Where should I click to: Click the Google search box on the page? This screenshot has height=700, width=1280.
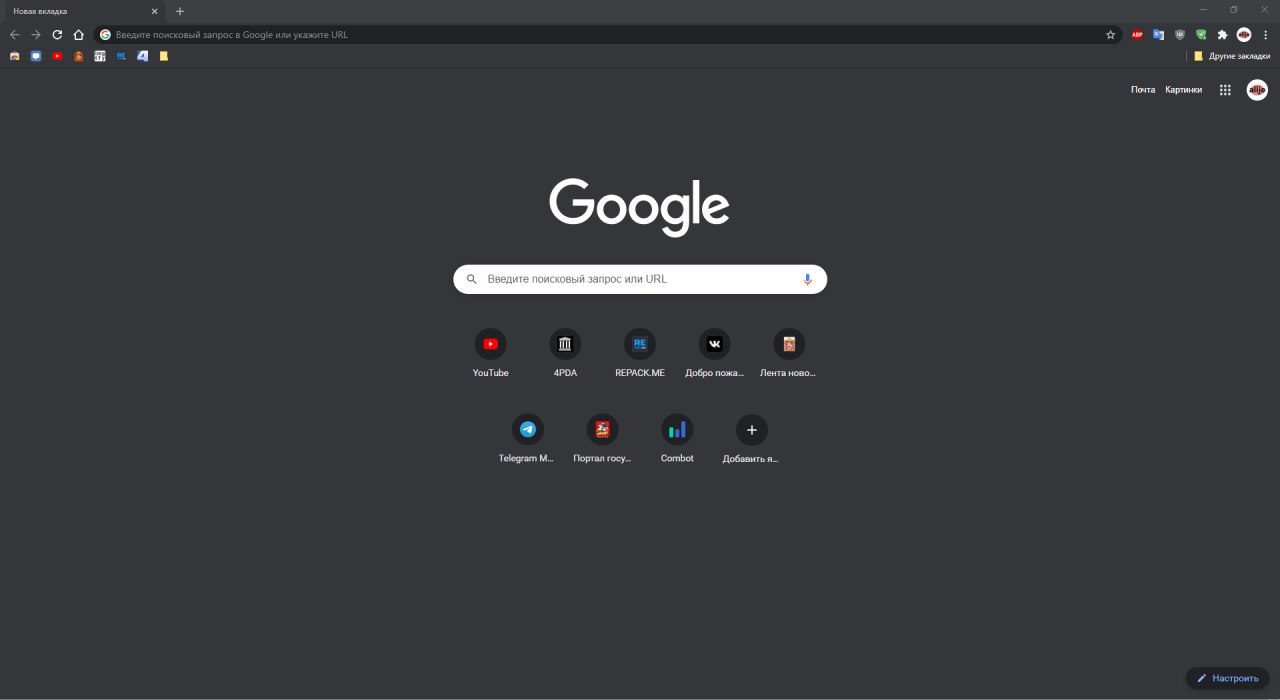pyautogui.click(x=640, y=279)
